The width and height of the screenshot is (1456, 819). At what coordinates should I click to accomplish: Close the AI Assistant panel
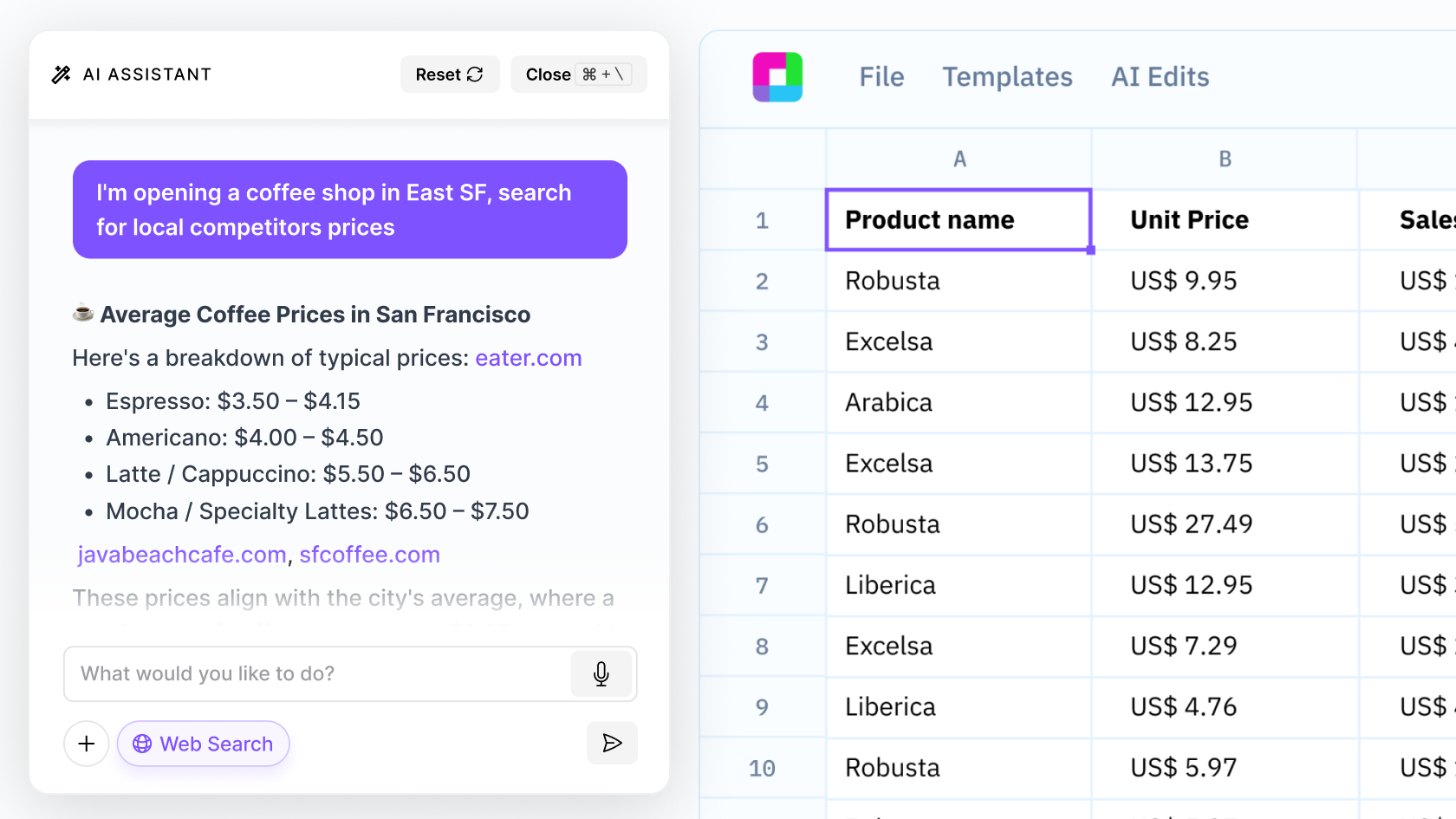(x=549, y=75)
